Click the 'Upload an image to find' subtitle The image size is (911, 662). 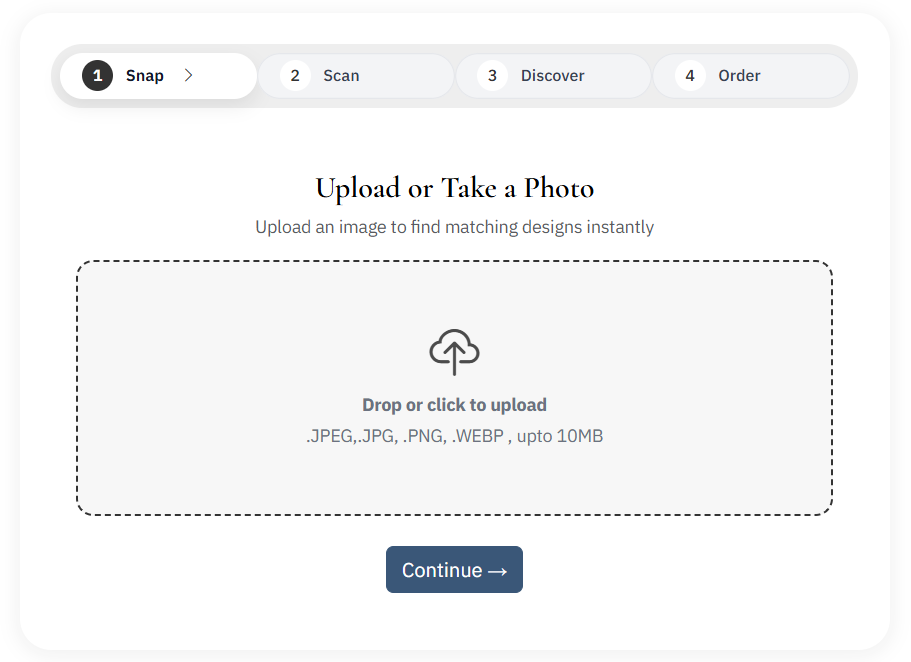(x=454, y=227)
